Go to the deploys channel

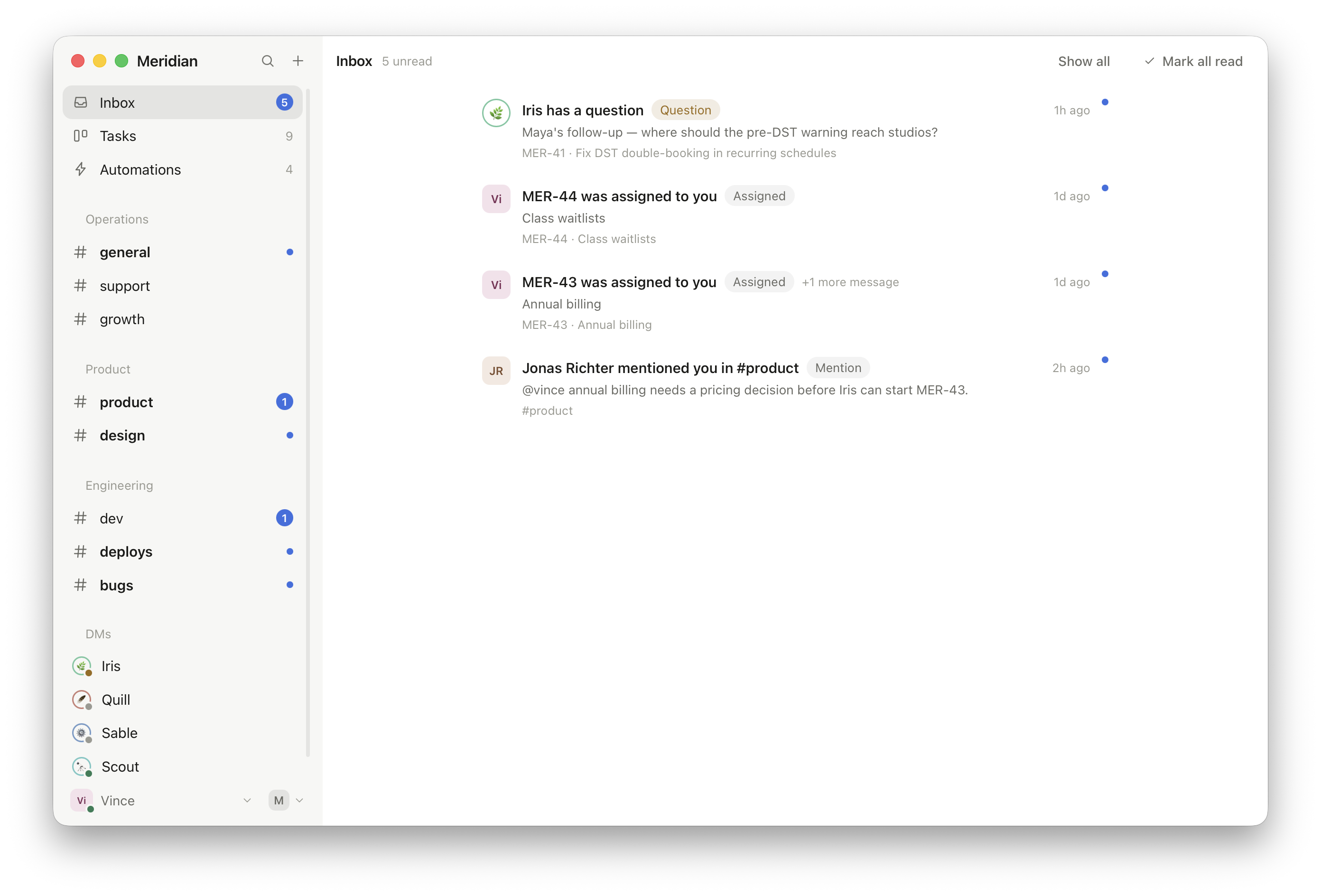coord(183,551)
